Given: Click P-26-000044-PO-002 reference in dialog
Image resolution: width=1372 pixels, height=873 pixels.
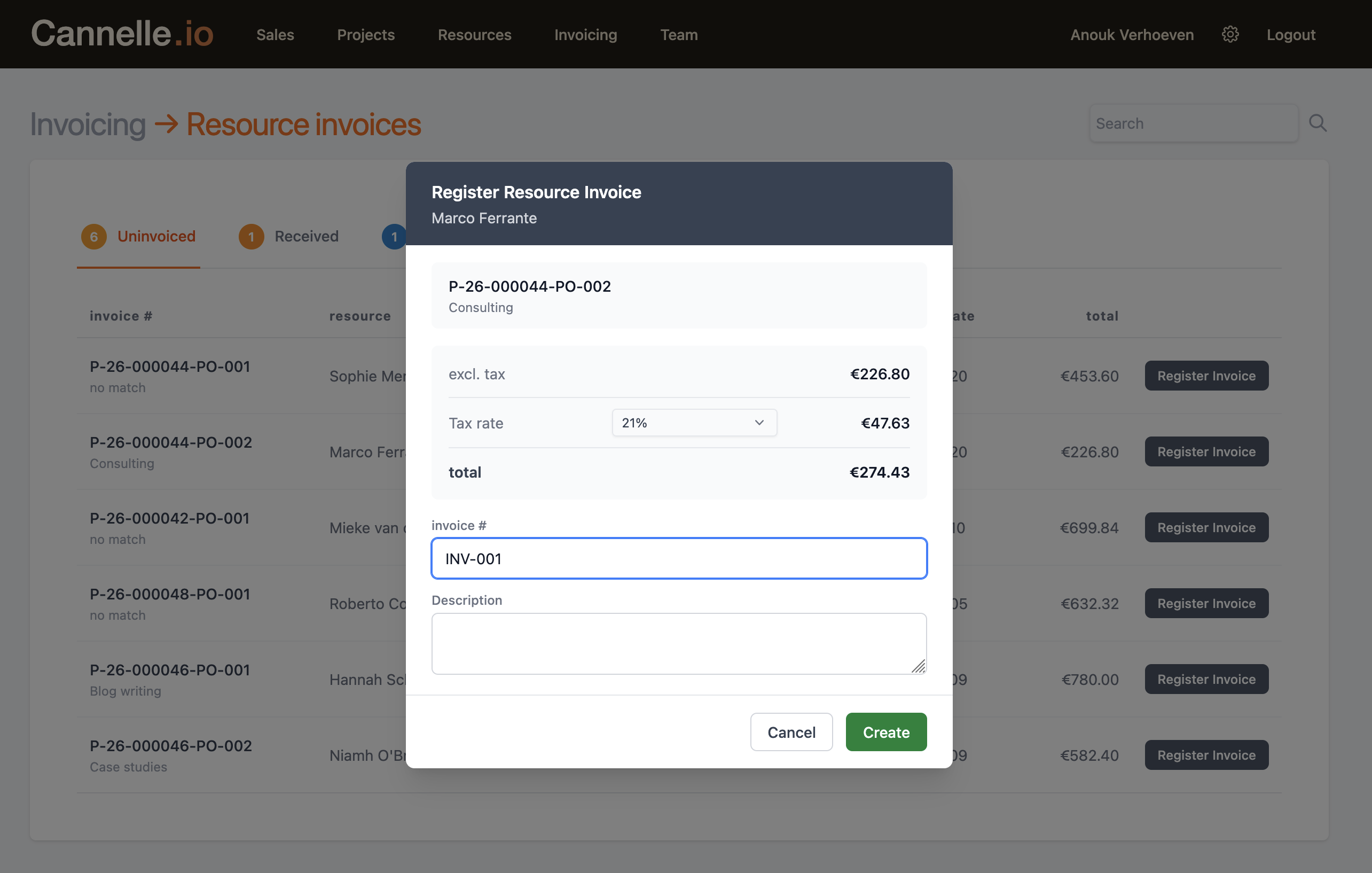Looking at the screenshot, I should tap(529, 286).
